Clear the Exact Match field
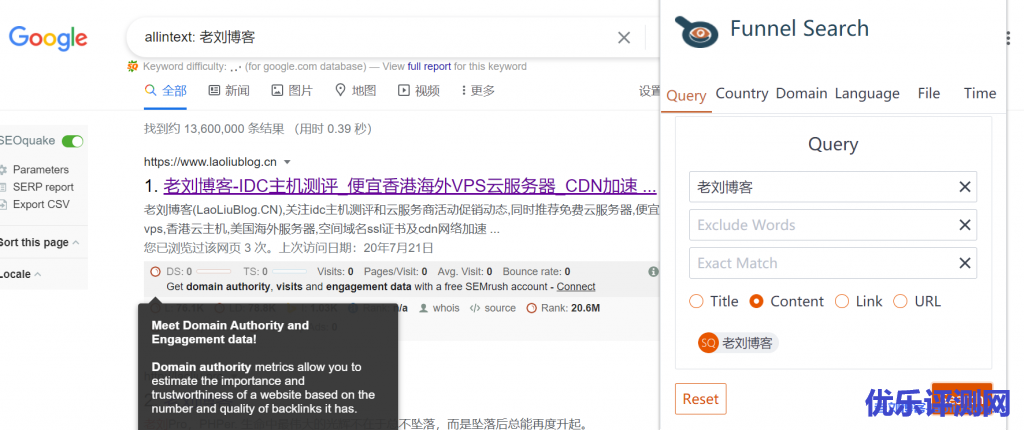1024x430 pixels. coord(965,263)
